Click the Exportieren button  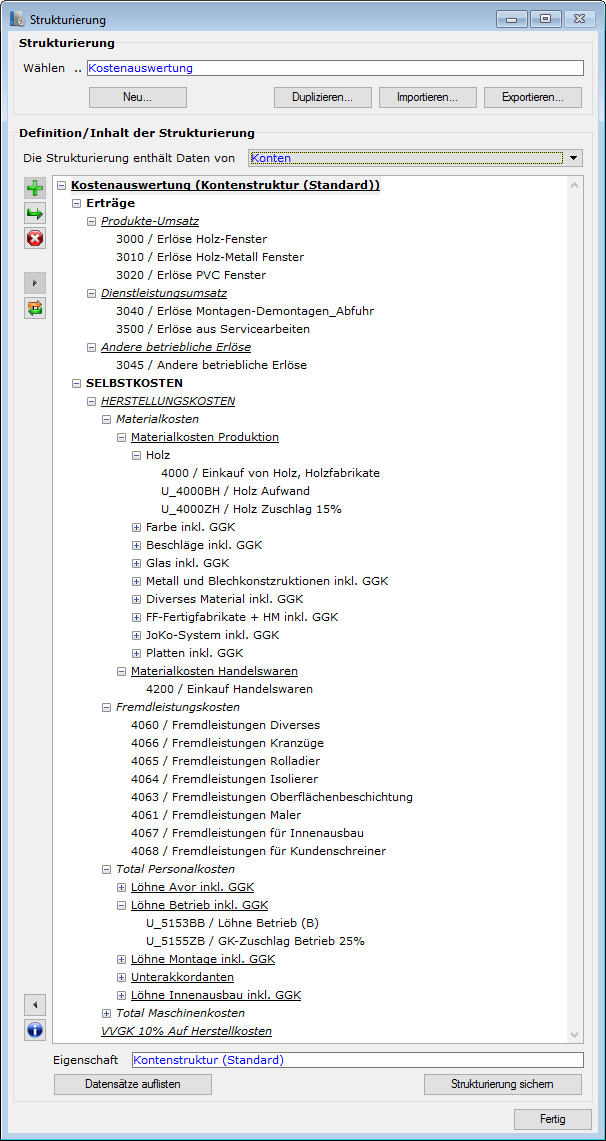[x=533, y=97]
